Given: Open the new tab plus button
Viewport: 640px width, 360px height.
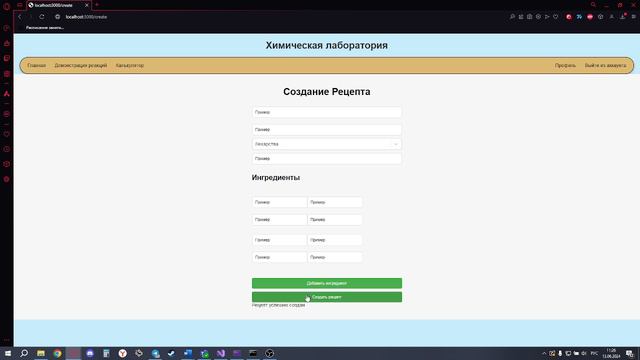Looking at the screenshot, I should click(97, 5).
